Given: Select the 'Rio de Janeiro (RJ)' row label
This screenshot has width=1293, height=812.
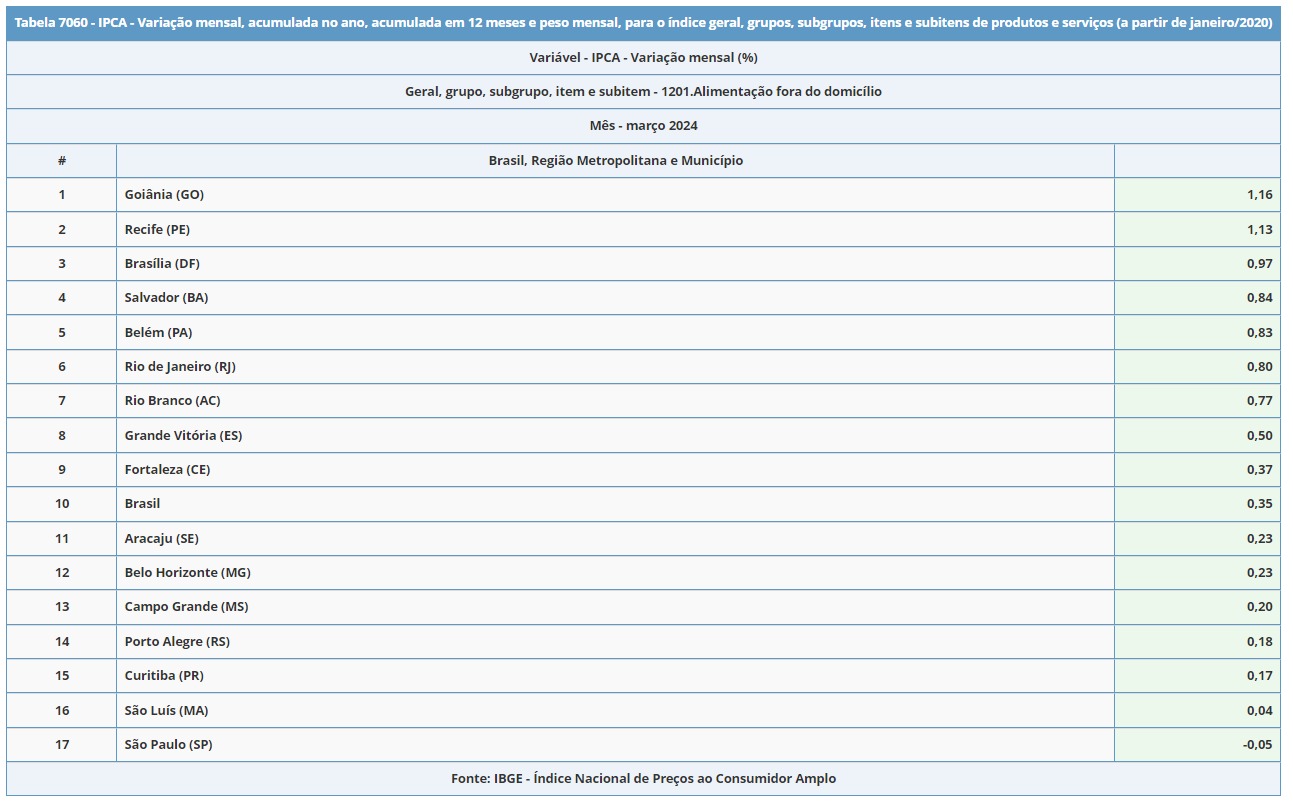Looking at the screenshot, I should [x=180, y=366].
